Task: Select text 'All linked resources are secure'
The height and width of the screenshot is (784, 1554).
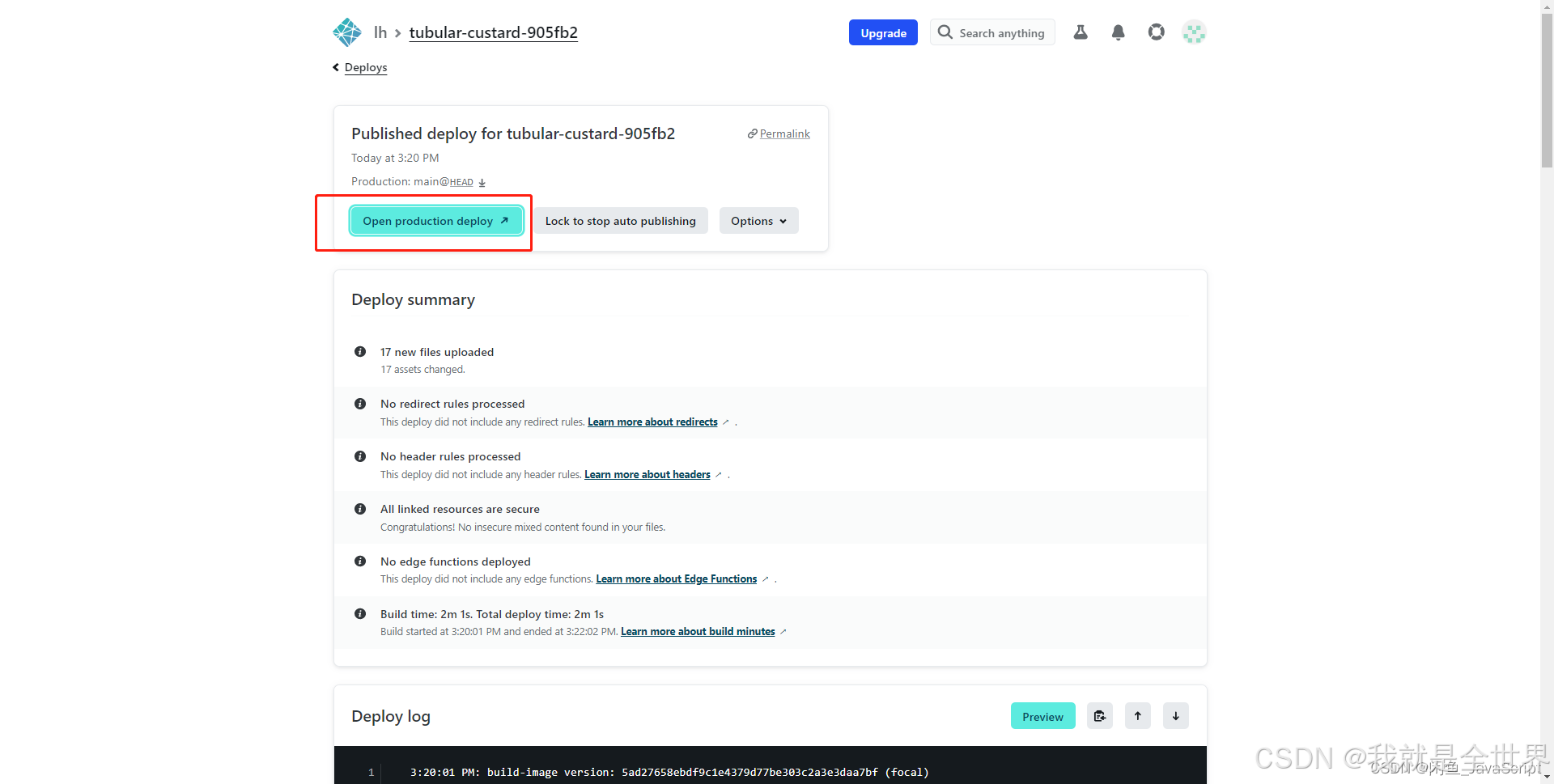Action: (460, 509)
